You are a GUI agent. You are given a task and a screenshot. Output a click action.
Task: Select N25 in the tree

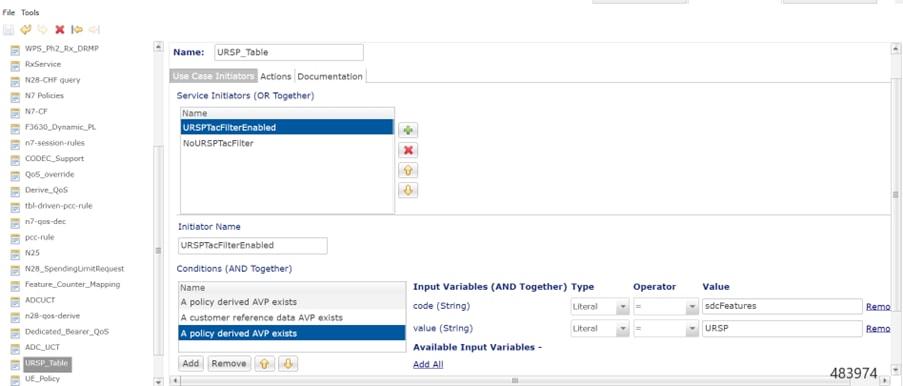click(x=32, y=253)
